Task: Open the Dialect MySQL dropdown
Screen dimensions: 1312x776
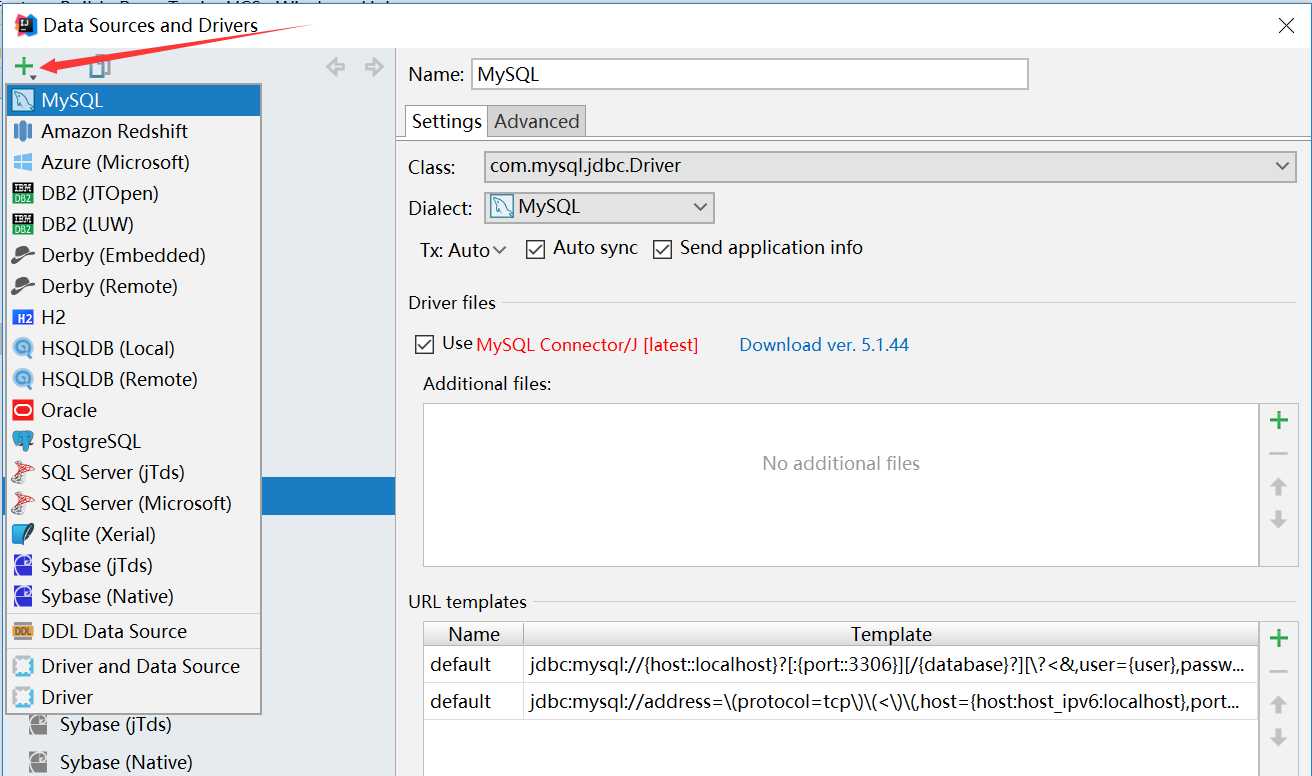Action: 599,207
